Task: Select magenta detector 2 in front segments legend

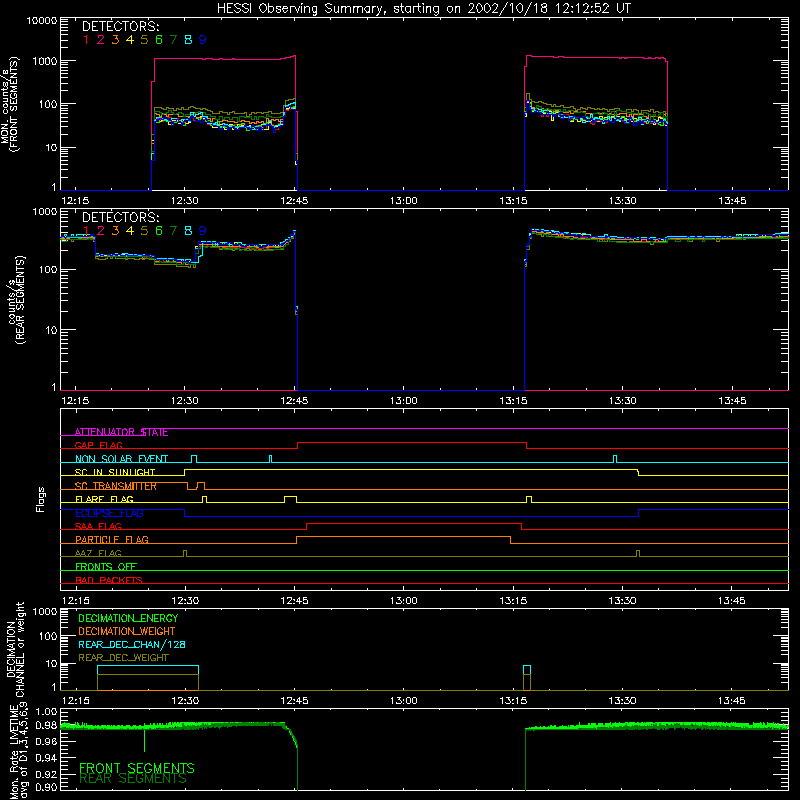Action: point(101,40)
